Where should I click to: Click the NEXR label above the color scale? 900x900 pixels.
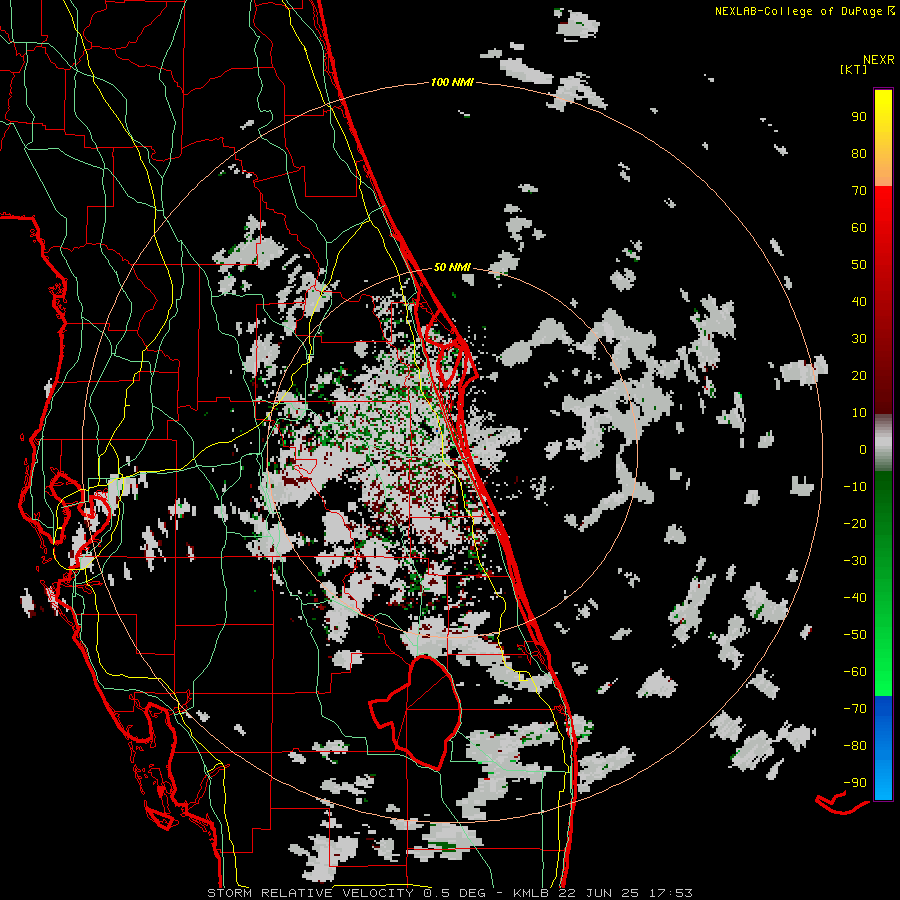click(x=879, y=60)
